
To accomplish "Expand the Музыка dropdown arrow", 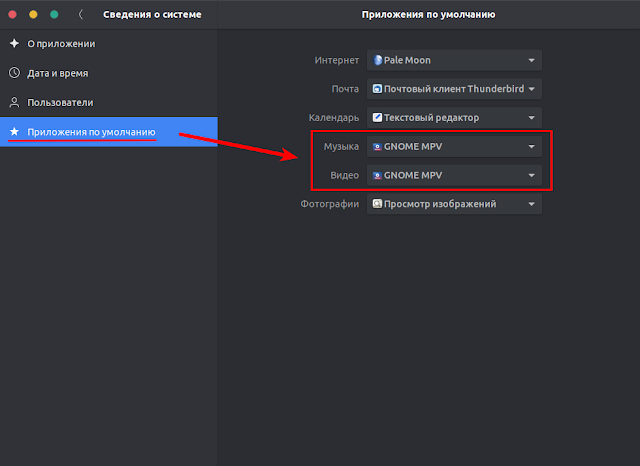I will click(531, 146).
